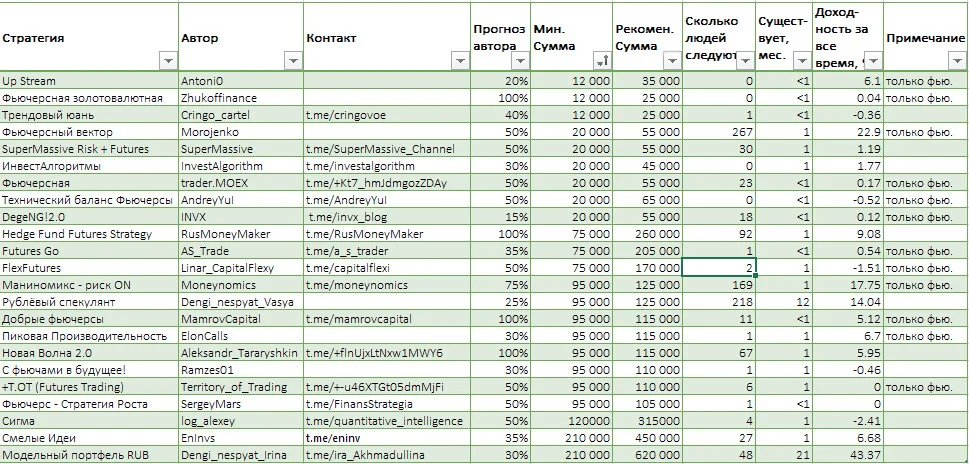Open the Доходность за все время filter
The height and width of the screenshot is (464, 969).
coord(873,61)
